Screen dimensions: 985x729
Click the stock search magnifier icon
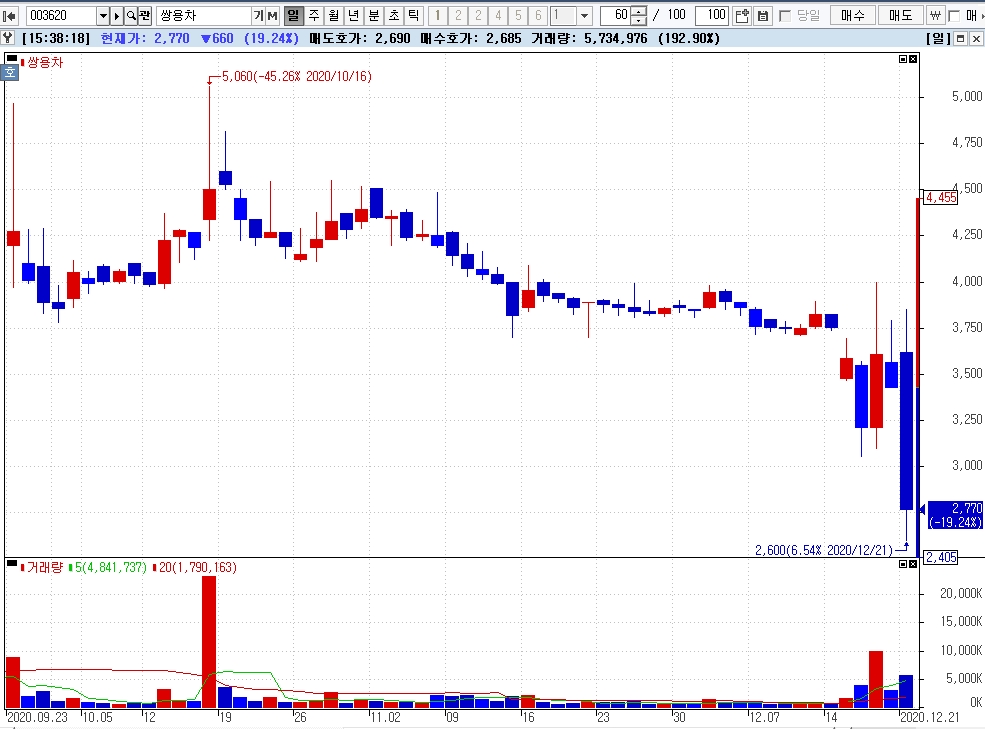tap(131, 15)
